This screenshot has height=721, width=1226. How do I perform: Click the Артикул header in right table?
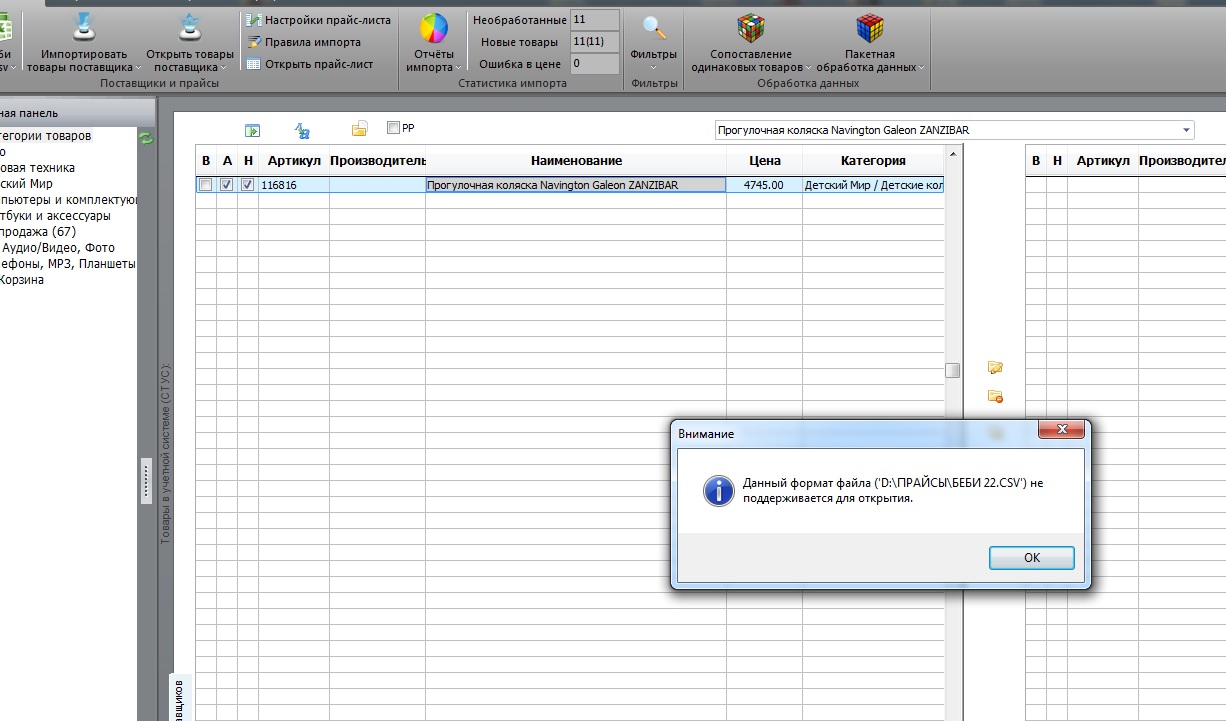(x=1103, y=160)
